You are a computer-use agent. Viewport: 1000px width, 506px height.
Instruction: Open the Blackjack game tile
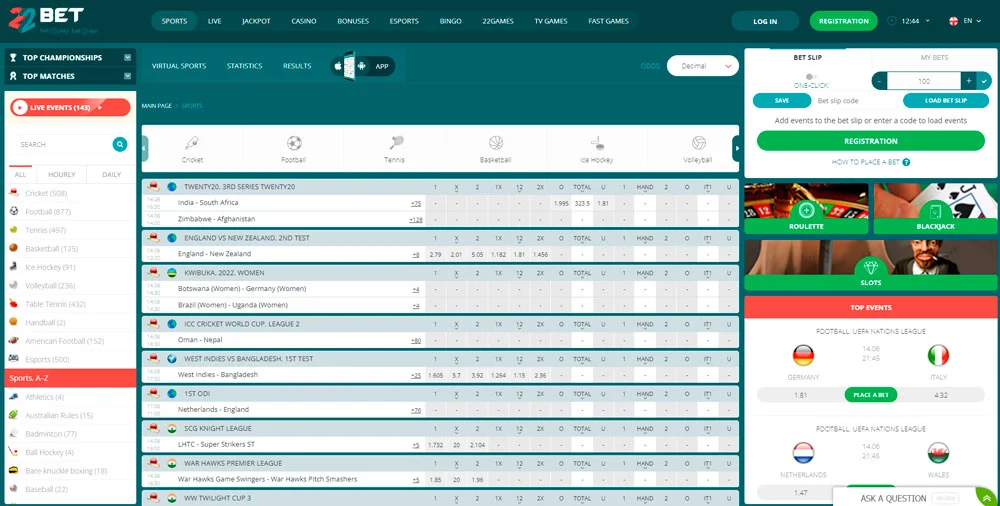pyautogui.click(x=936, y=209)
